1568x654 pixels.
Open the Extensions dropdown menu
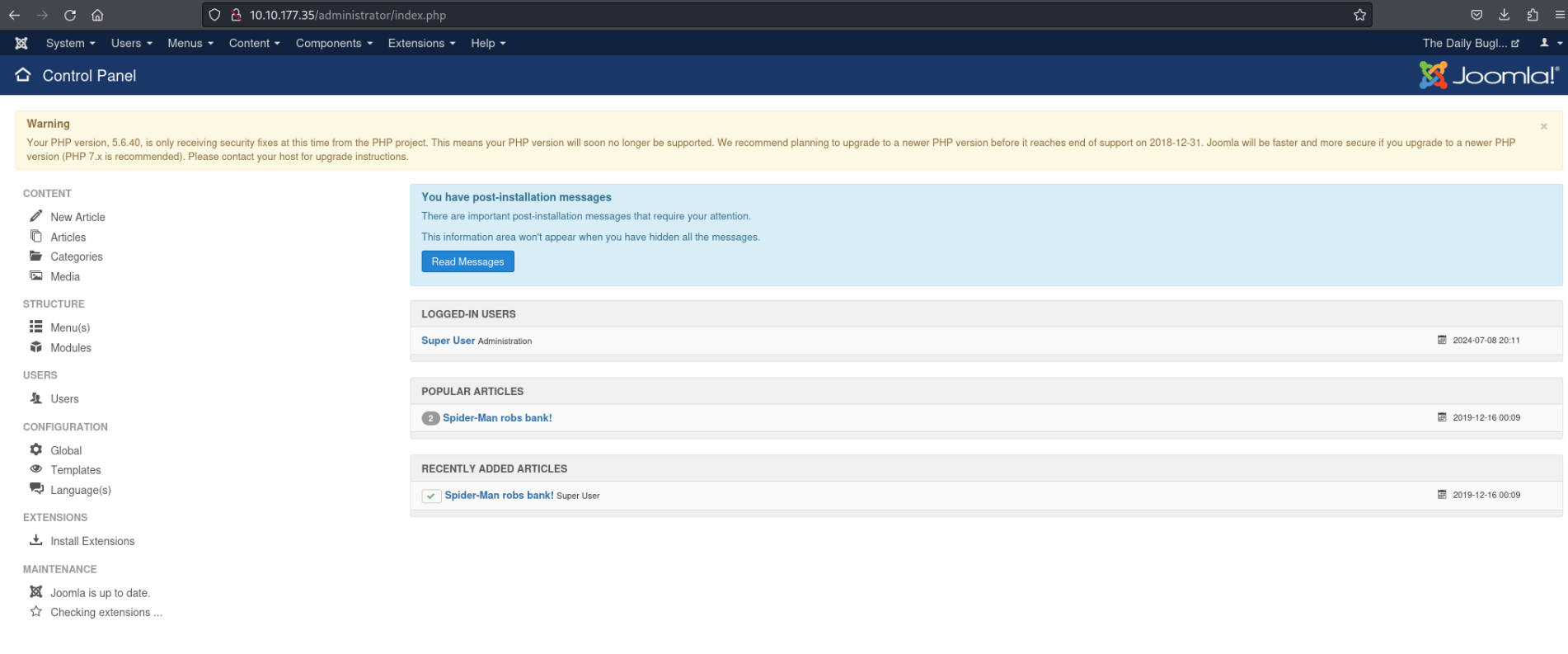422,43
